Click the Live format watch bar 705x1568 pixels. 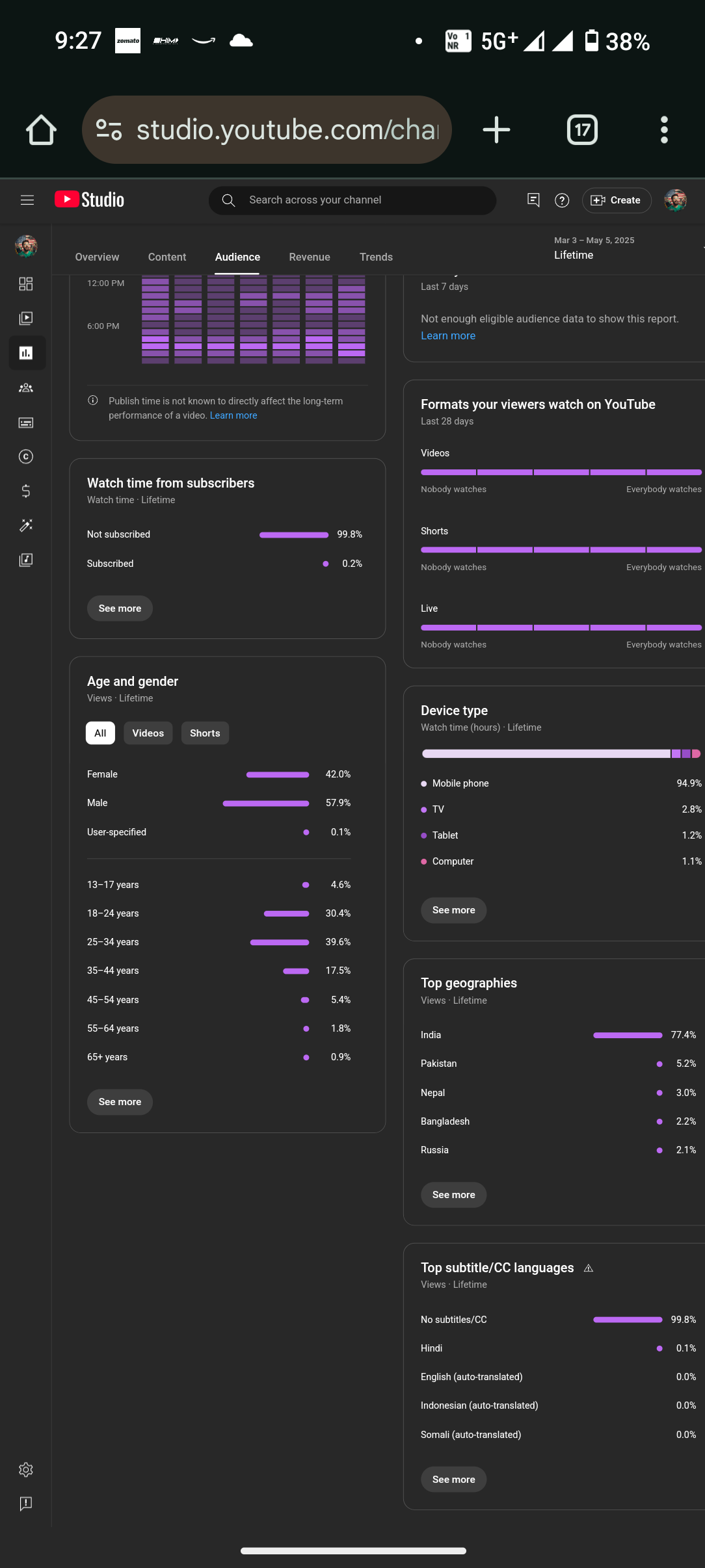(x=561, y=627)
